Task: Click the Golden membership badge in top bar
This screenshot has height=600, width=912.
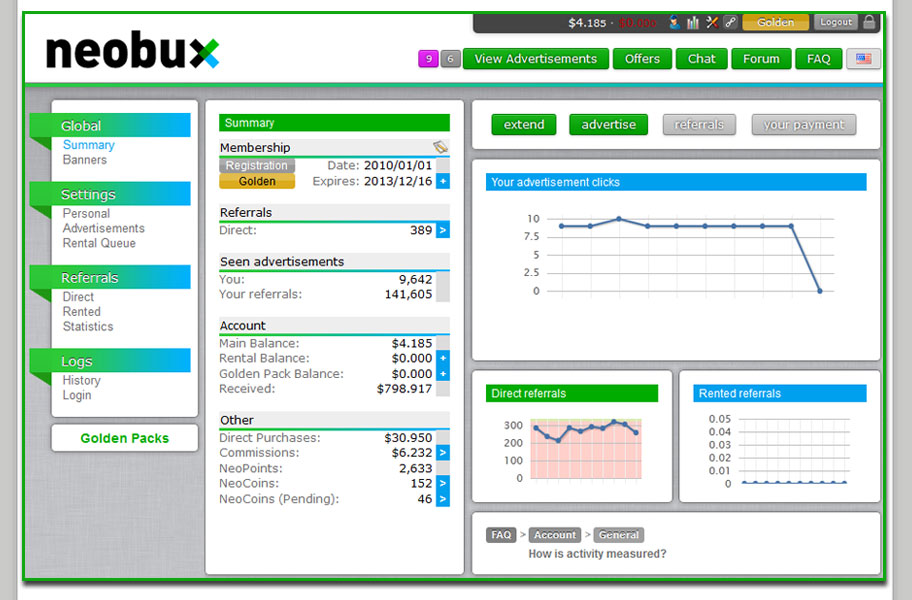Action: tap(775, 22)
